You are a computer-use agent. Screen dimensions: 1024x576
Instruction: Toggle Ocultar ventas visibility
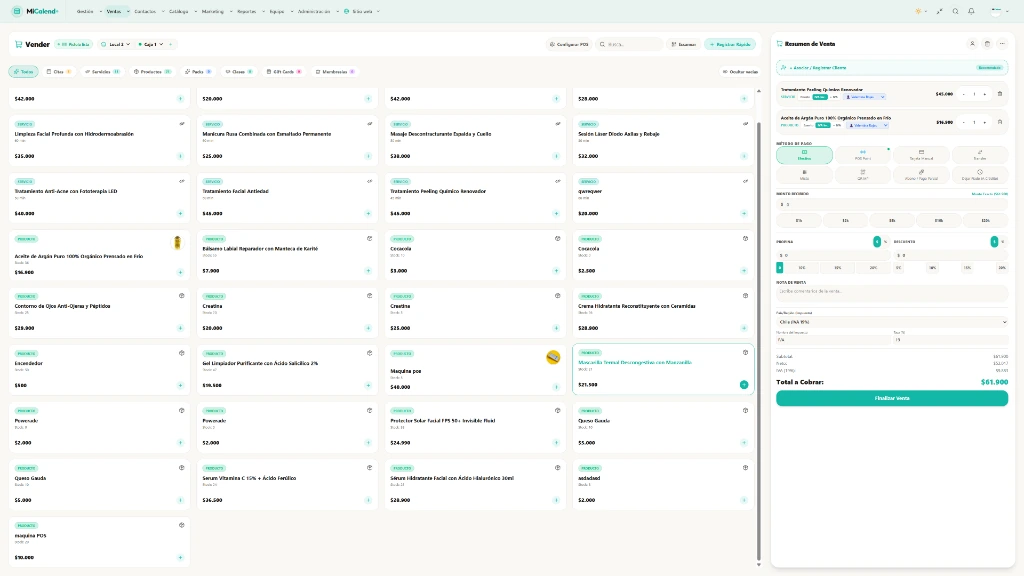[x=740, y=72]
